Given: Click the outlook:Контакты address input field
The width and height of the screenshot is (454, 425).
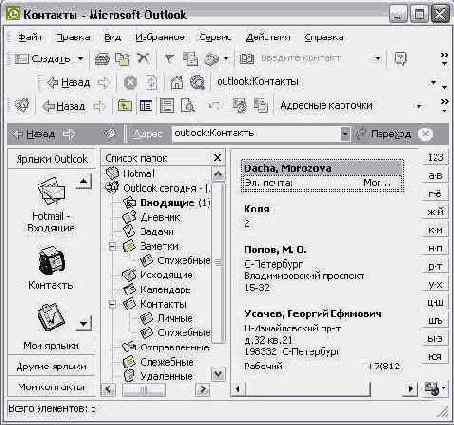Looking at the screenshot, I should click(x=257, y=134).
